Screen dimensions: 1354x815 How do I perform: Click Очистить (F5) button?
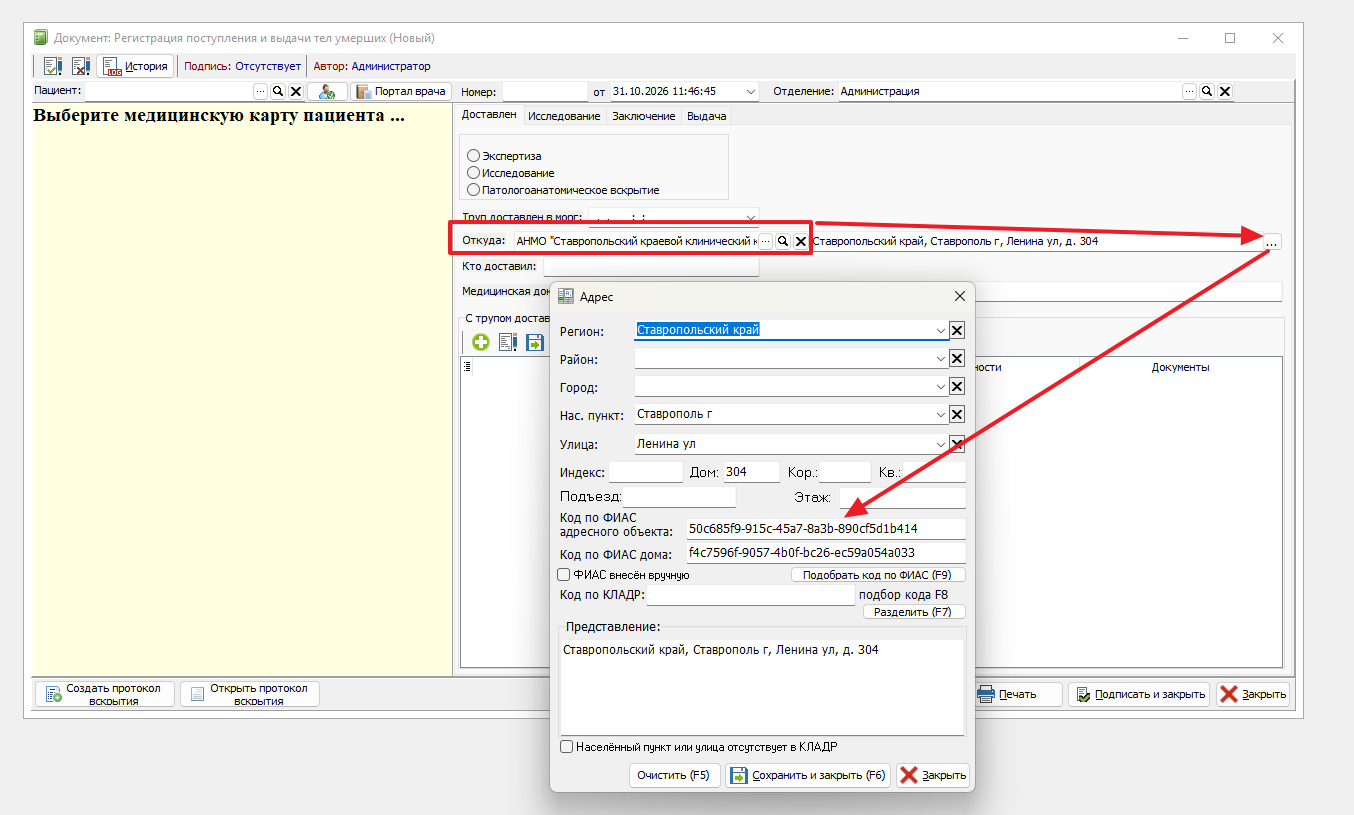coord(674,775)
